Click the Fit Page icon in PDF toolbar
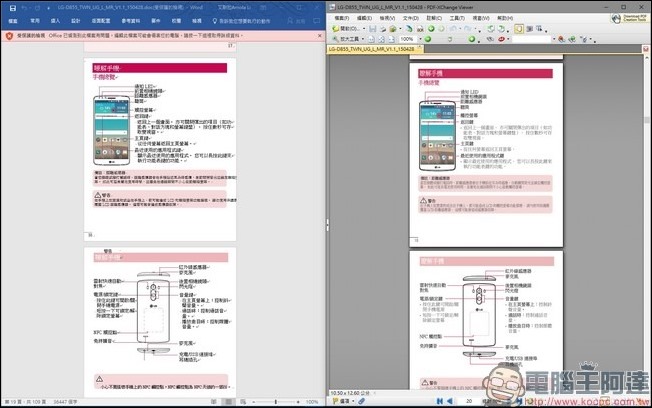This screenshot has width=652, height=408. tap(381, 39)
